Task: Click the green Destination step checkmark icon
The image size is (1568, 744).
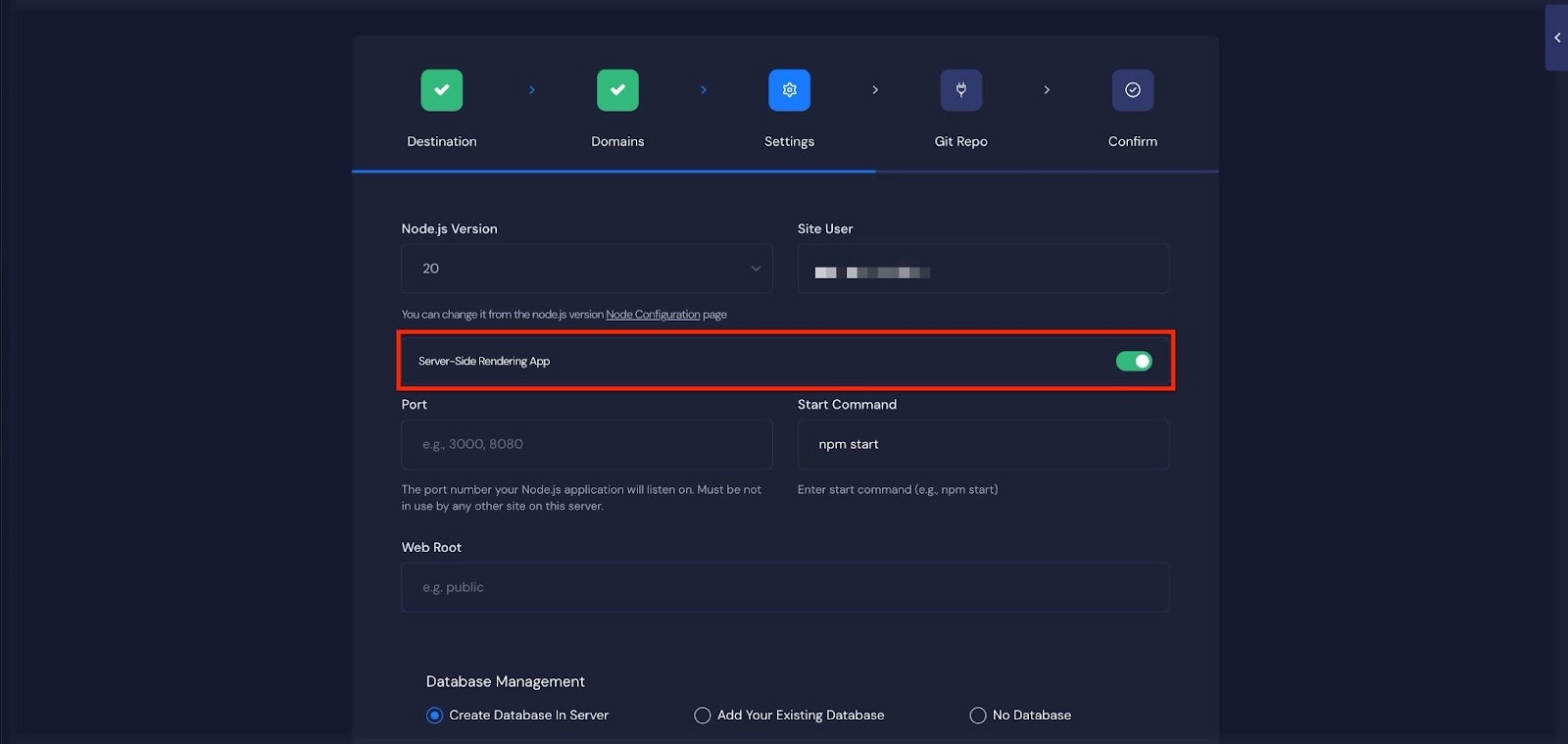Action: (441, 90)
